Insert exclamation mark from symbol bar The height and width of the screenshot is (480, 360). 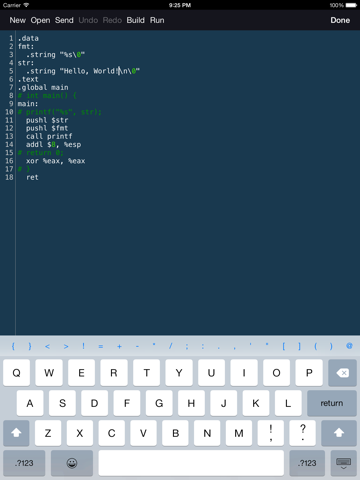pos(83,346)
